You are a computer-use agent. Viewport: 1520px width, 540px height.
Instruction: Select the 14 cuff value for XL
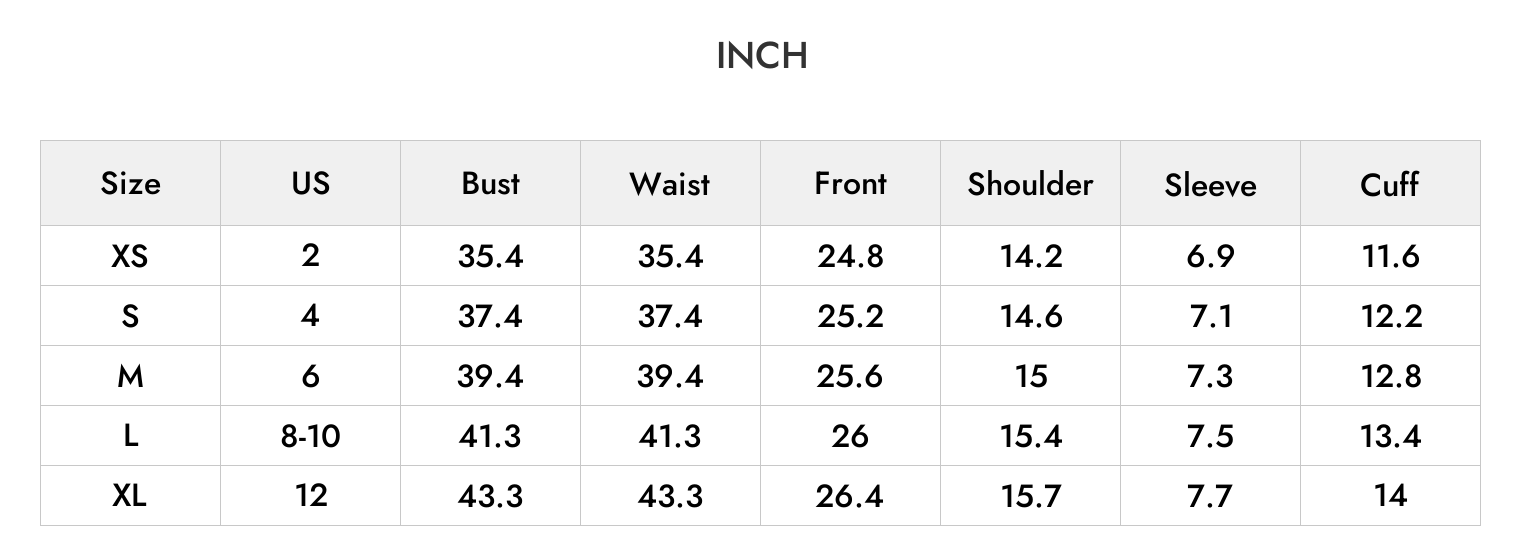(1390, 495)
